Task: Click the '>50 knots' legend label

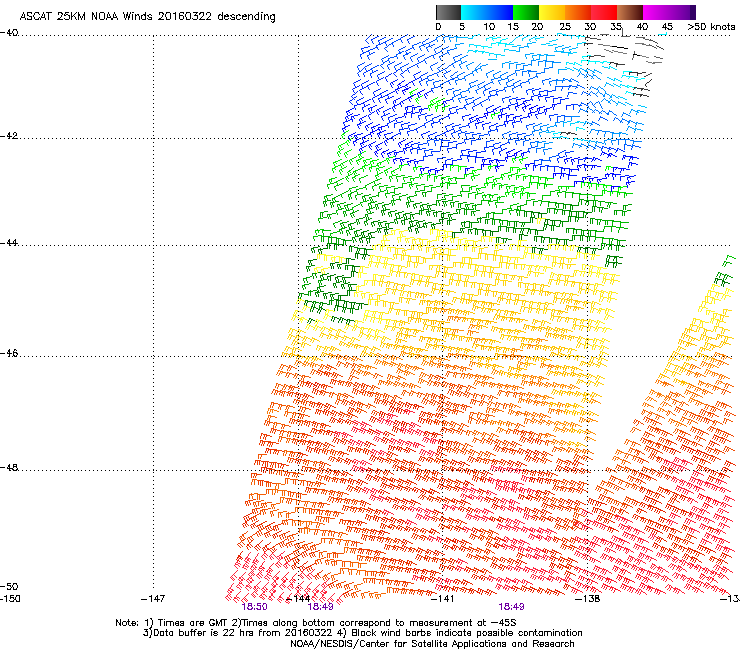Action: (711, 26)
